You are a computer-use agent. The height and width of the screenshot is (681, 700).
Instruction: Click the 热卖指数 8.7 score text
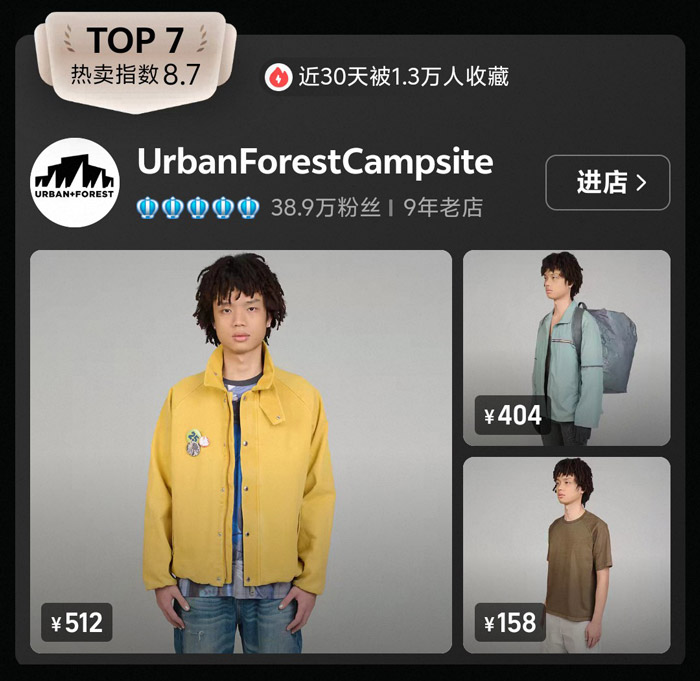135,74
